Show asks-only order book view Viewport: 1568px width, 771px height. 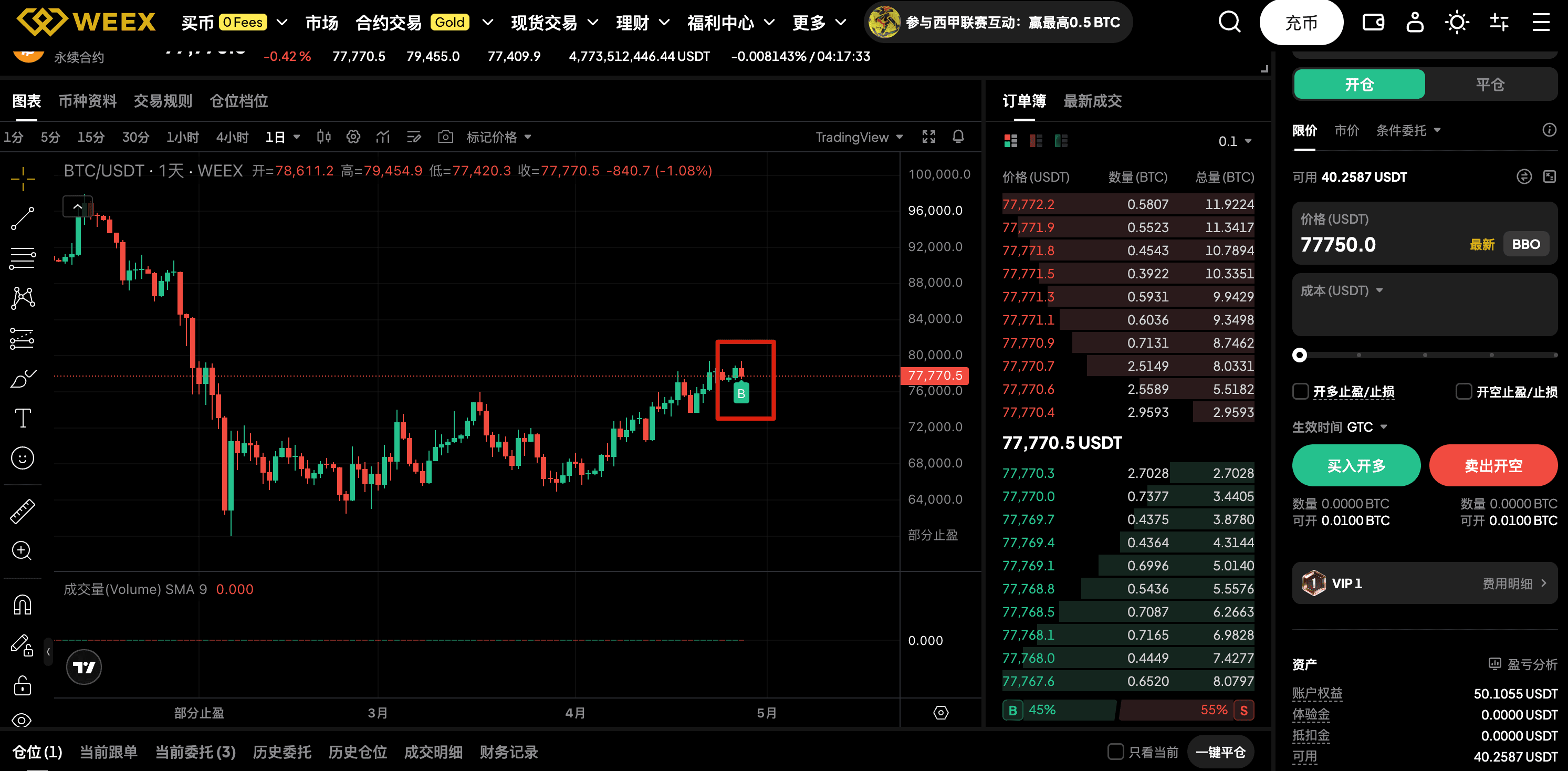(1036, 141)
